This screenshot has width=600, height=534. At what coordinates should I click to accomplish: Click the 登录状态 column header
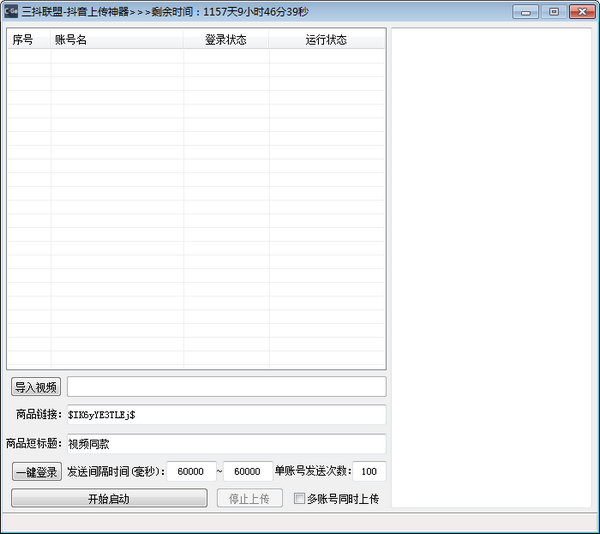coord(226,40)
